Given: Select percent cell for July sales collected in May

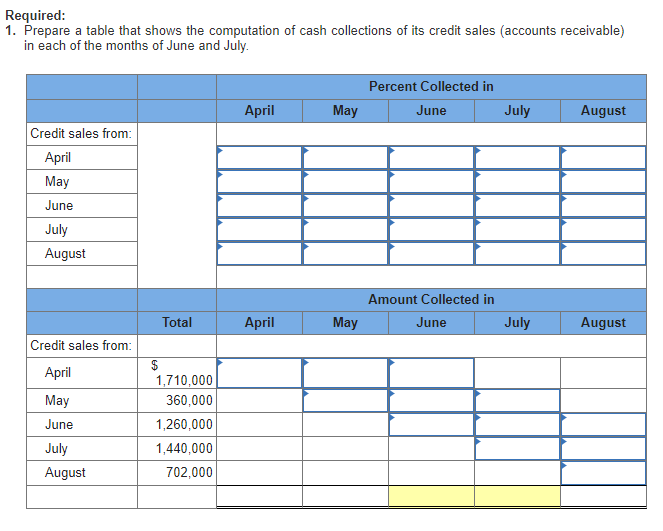Looking at the screenshot, I should [345, 230].
